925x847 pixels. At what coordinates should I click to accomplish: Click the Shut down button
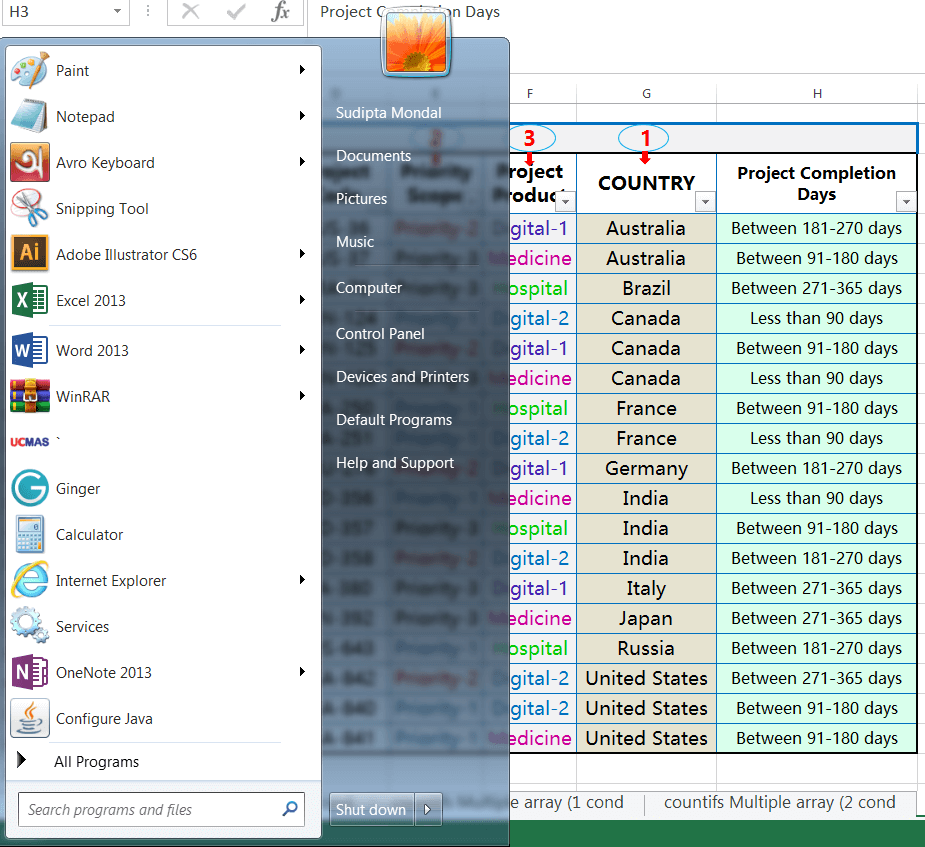click(x=372, y=809)
